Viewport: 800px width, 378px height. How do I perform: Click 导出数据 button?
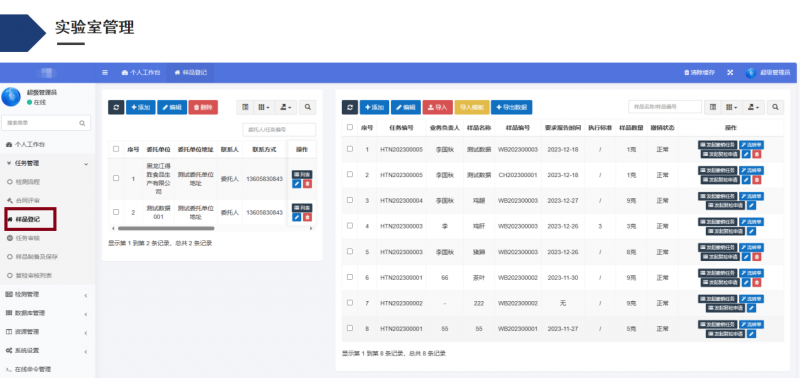[x=512, y=107]
